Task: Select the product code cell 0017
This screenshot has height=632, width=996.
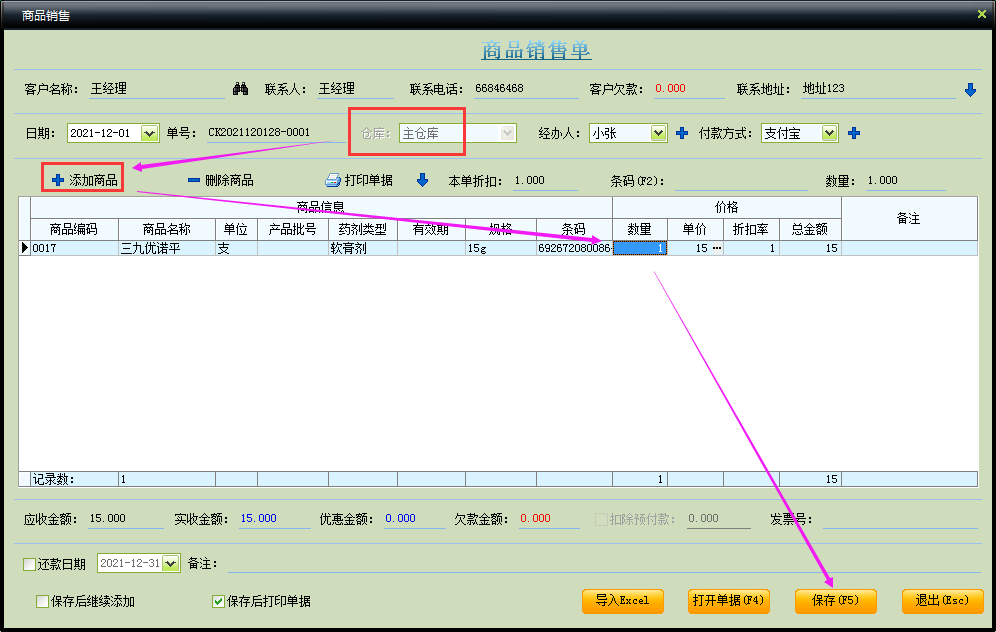Action: click(x=74, y=248)
